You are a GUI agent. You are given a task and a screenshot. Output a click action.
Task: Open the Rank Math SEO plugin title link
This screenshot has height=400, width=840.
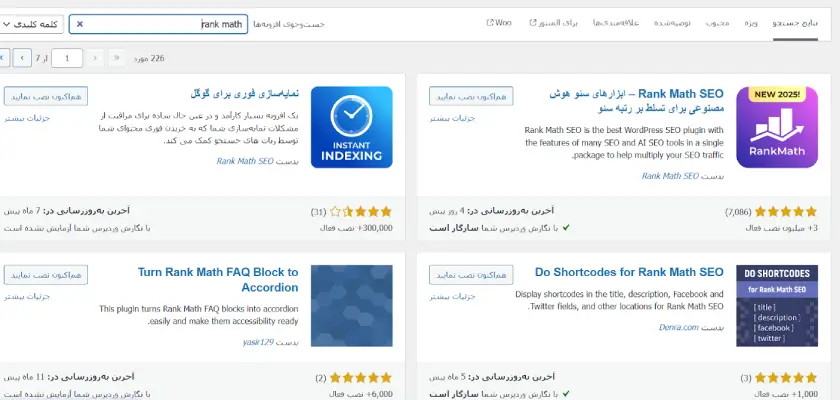(636, 101)
